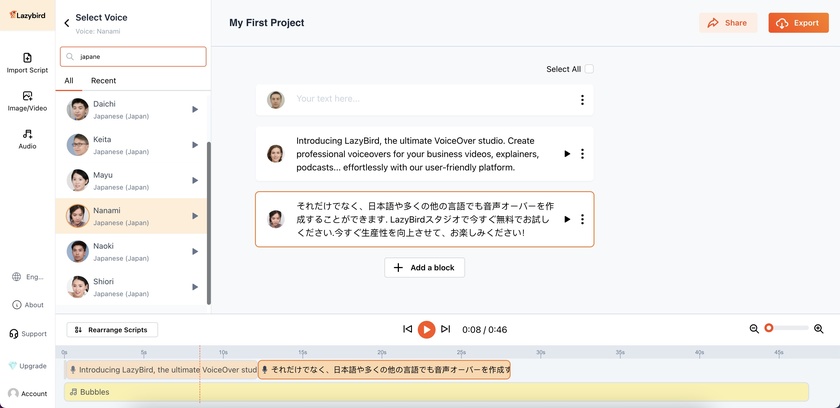
Task: Click the Upgrade option
Action: click(x=27, y=366)
